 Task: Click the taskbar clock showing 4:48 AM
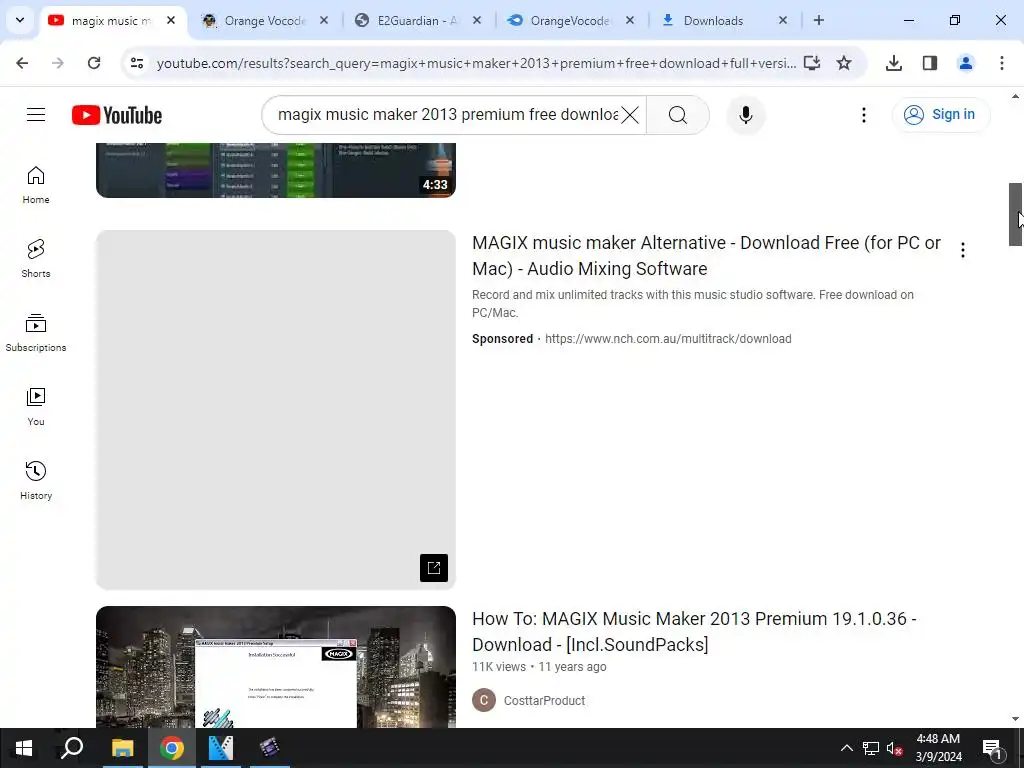[x=938, y=748]
